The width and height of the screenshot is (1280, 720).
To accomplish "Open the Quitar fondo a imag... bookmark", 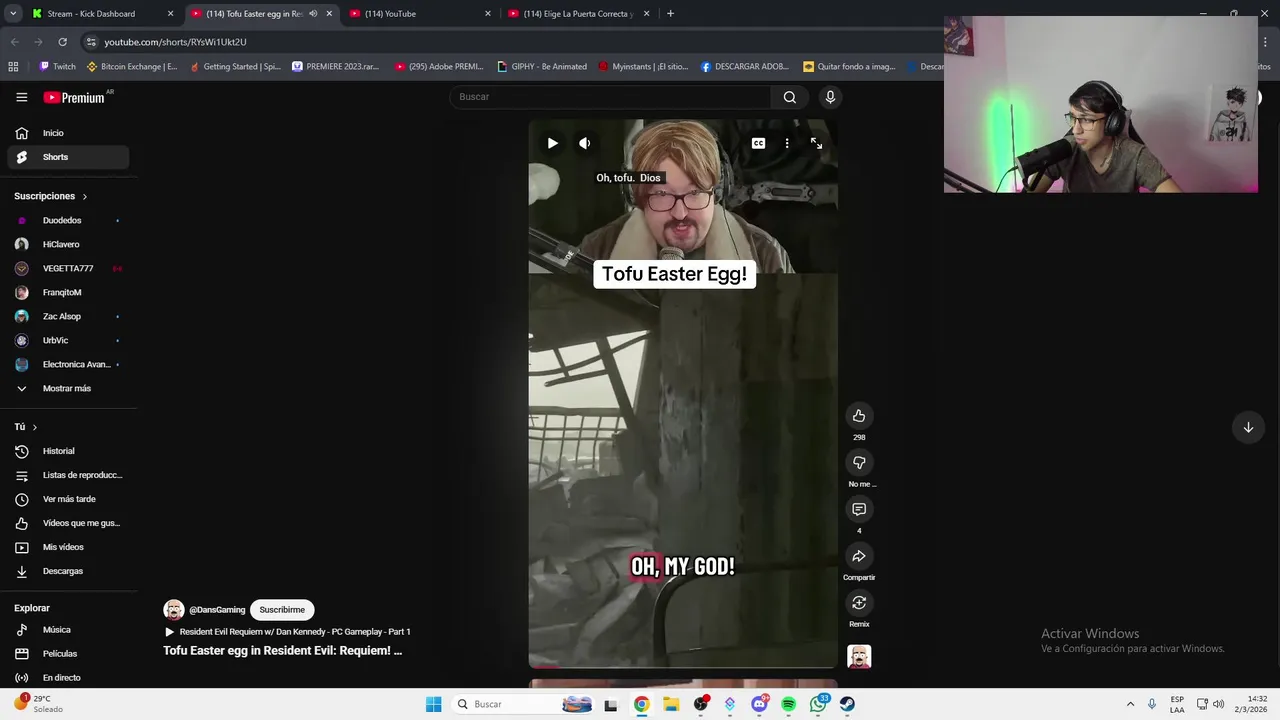I will pos(849,67).
